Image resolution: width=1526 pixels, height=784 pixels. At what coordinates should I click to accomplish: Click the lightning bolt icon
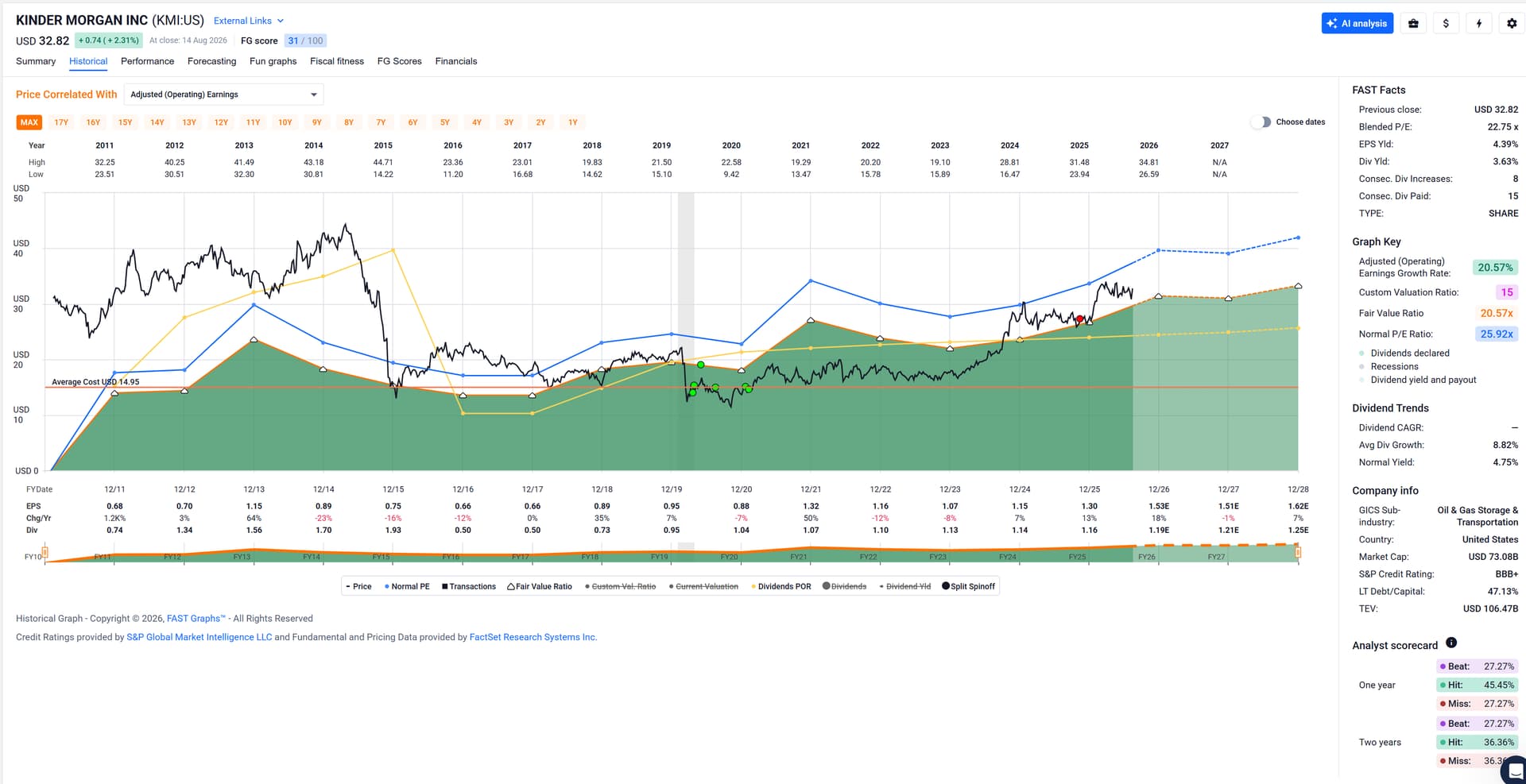1479,24
